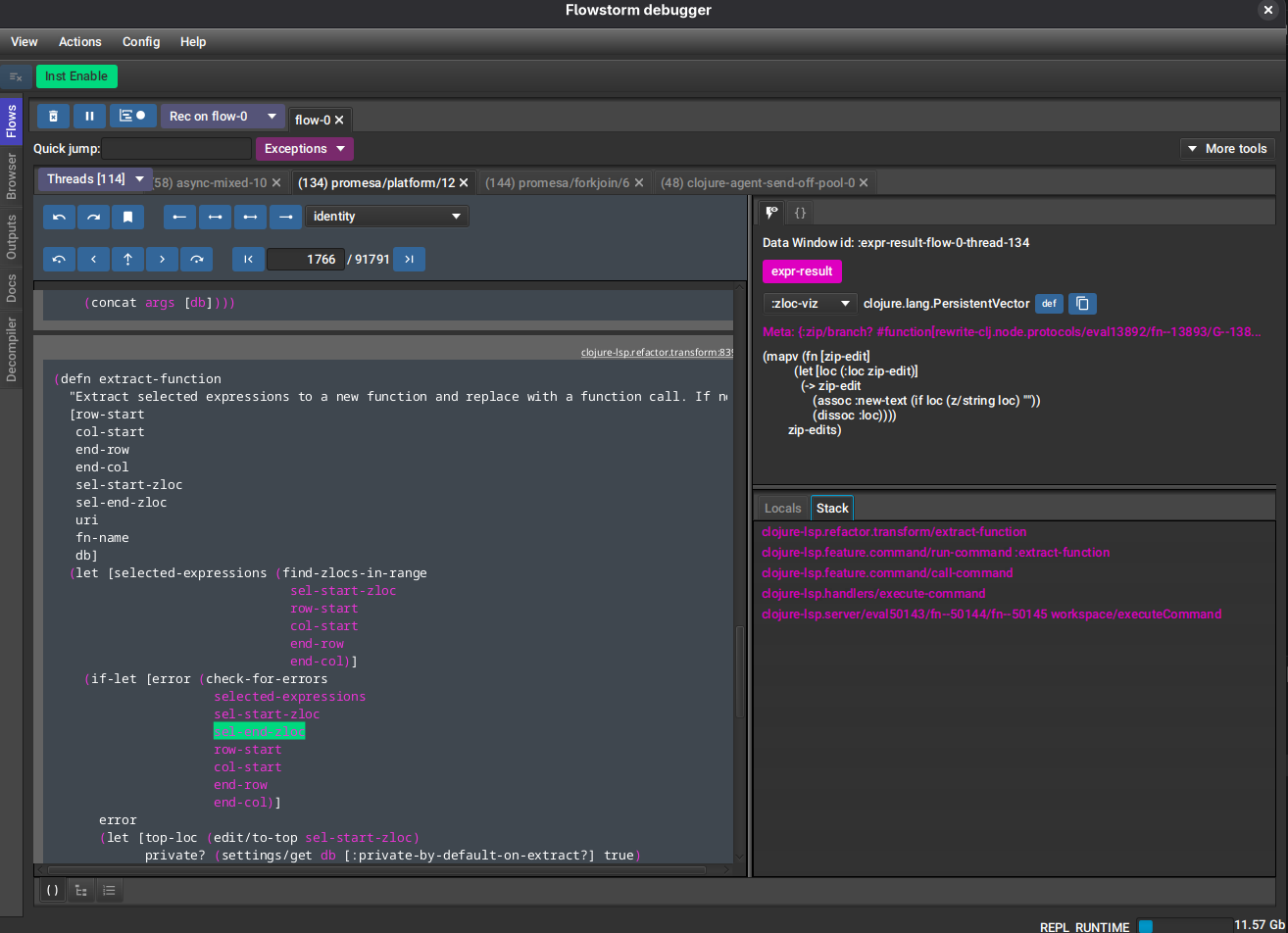Switch to the promesa/forkjoin/6 thread tab
Viewport: 1288px width, 933px height.
pos(557,182)
